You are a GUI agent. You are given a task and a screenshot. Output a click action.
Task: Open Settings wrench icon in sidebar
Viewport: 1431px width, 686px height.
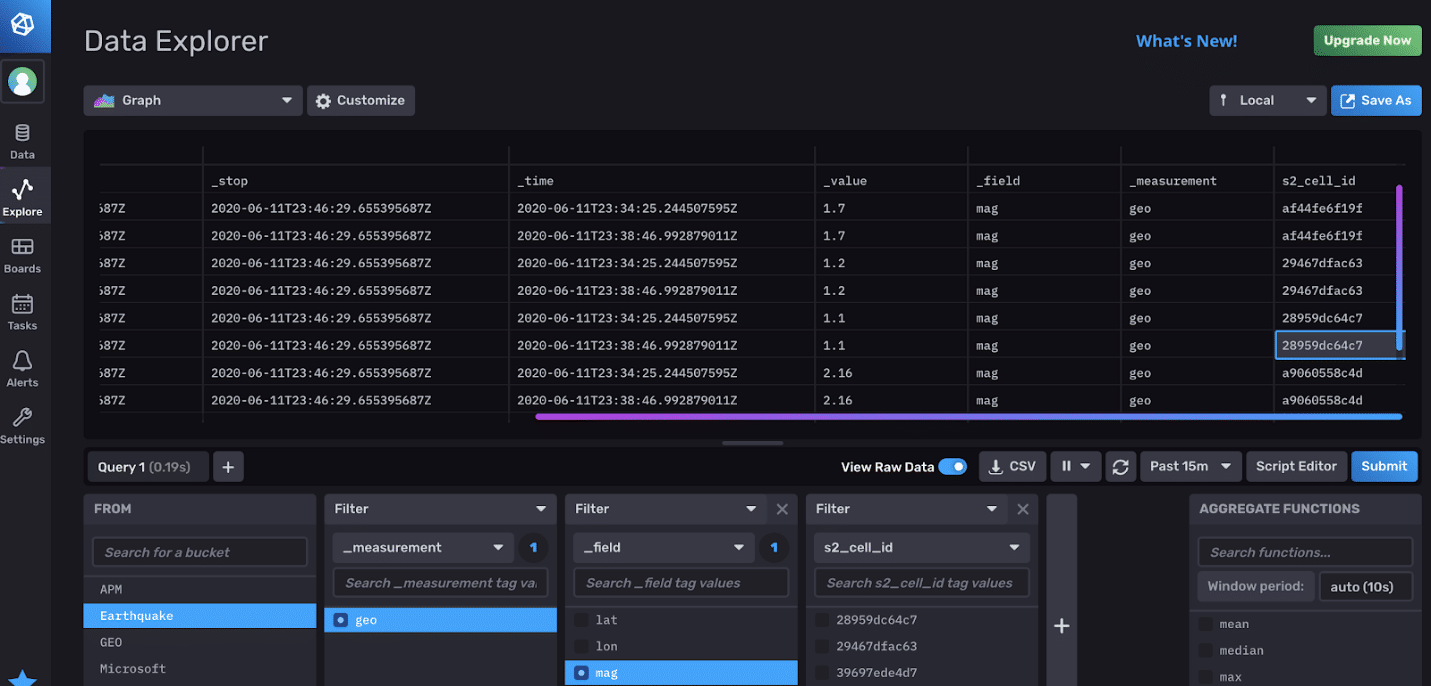22,426
